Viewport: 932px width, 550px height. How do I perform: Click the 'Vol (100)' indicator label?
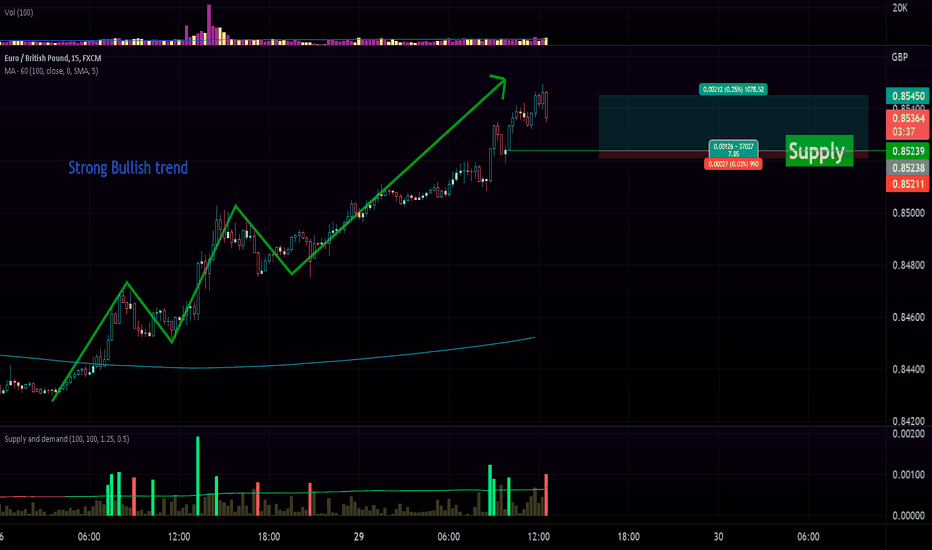[x=18, y=12]
